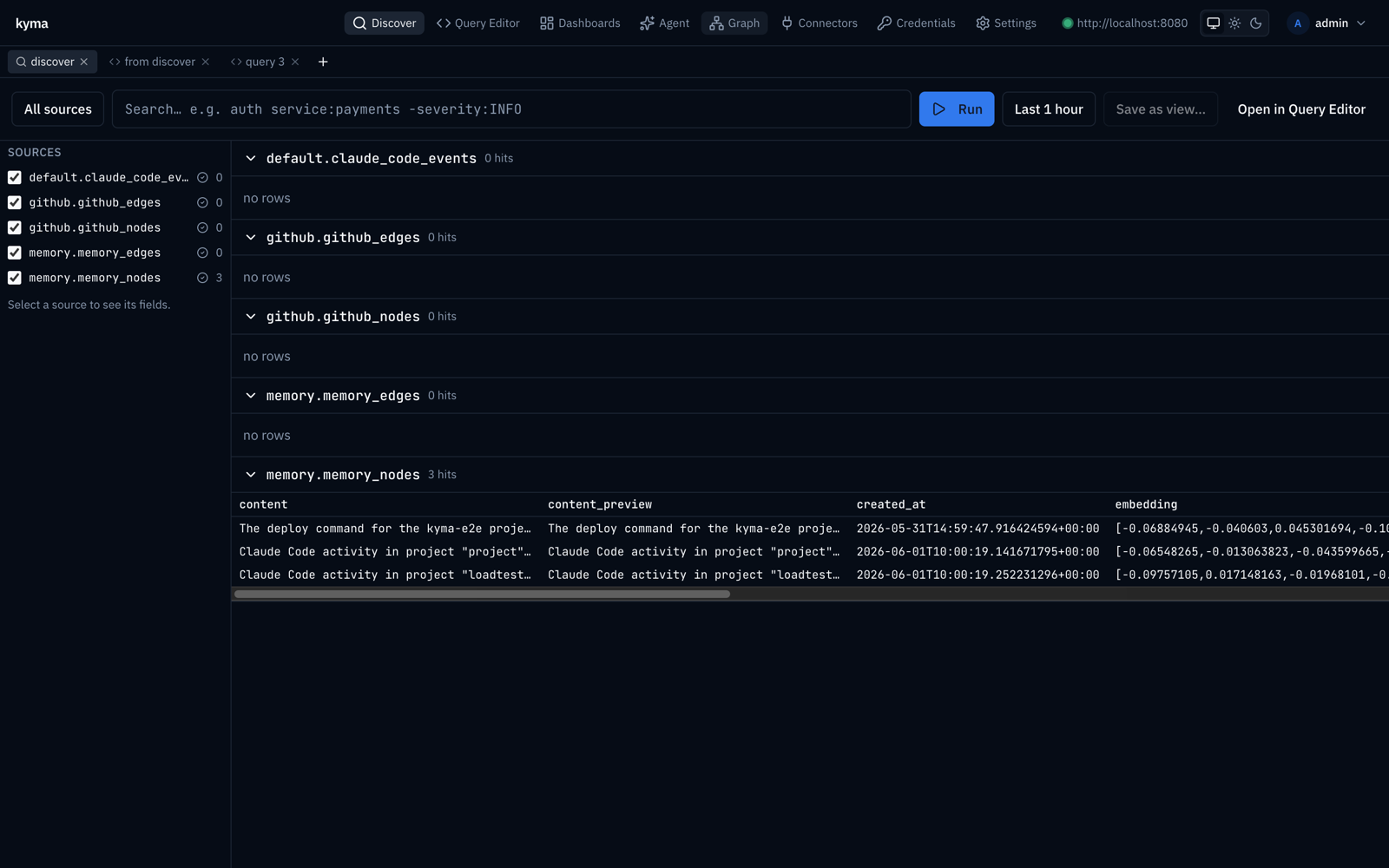This screenshot has height=868, width=1389.
Task: Click status icon beside github.github_nodes
Action: coord(202,227)
